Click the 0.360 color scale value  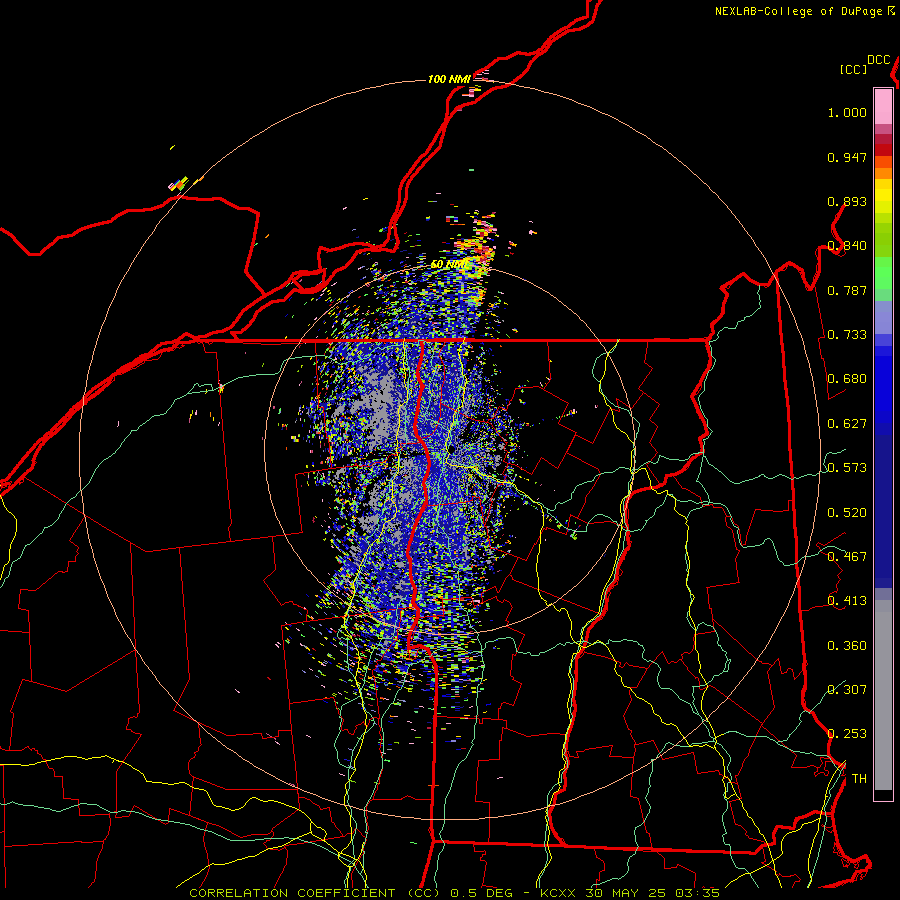(847, 646)
